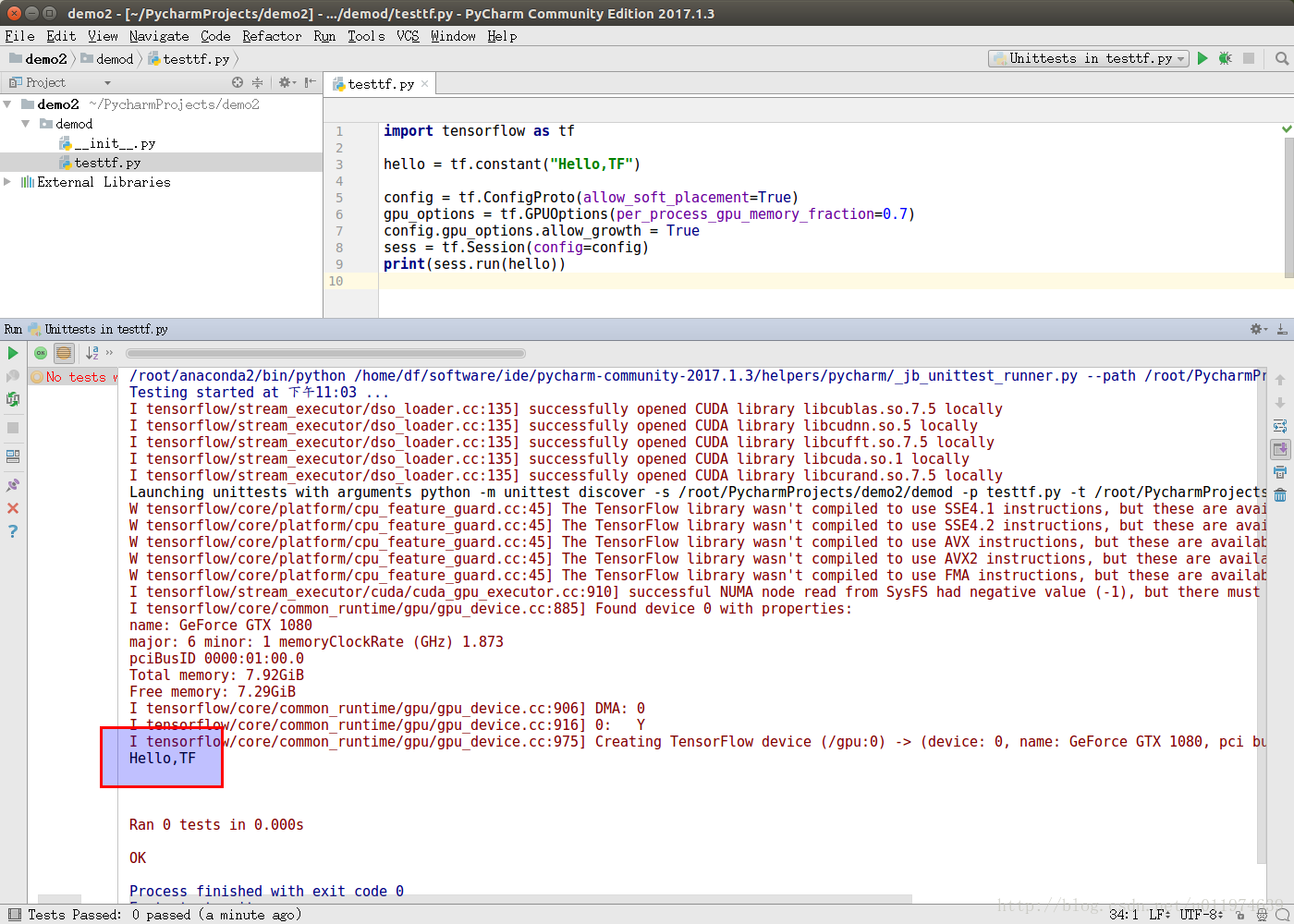This screenshot has height=924, width=1294.
Task: Open the Tools menu
Action: [x=366, y=36]
